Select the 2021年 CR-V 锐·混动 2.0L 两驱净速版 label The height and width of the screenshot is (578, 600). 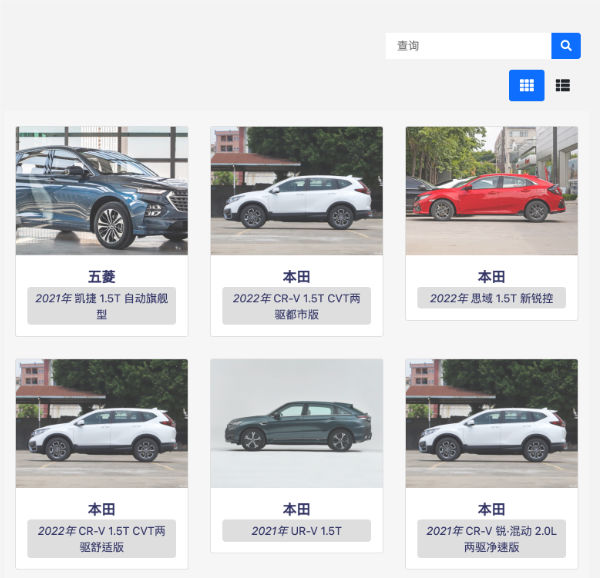492,539
